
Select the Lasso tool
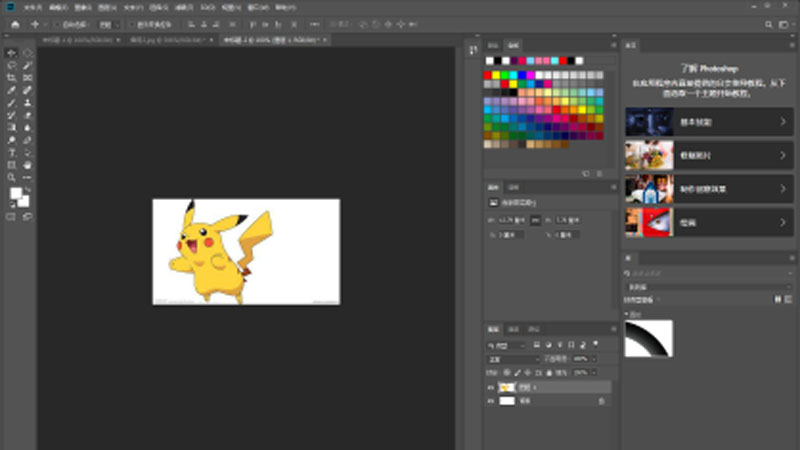coord(11,65)
